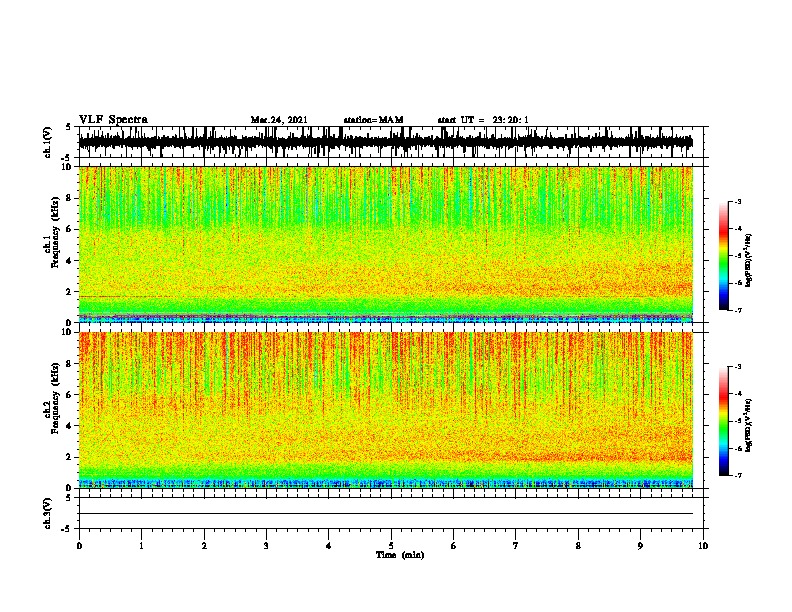Click the "ch.3(V)" waveform axis label
The width and height of the screenshot is (792, 612).
point(48,513)
